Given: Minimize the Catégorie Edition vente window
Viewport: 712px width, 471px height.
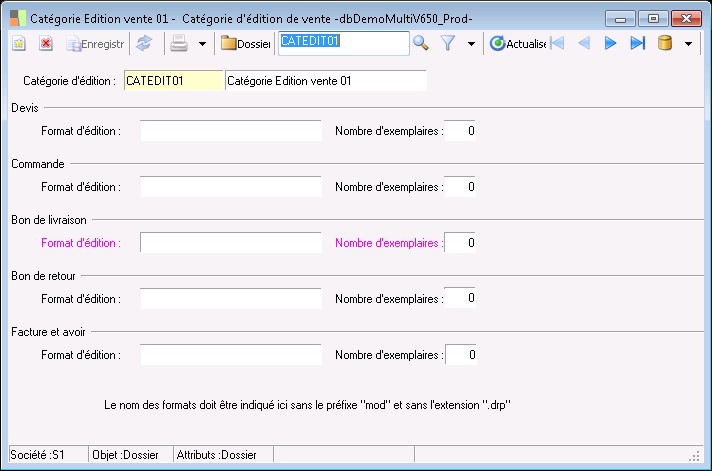Looking at the screenshot, I should 620,19.
